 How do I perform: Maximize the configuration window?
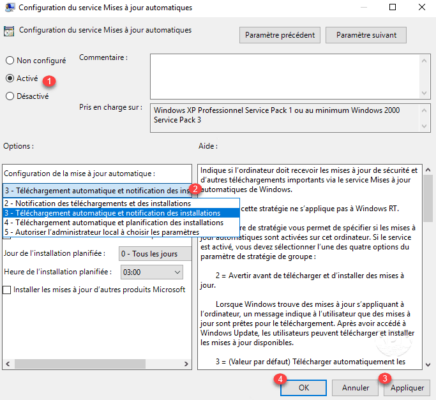click(393, 7)
